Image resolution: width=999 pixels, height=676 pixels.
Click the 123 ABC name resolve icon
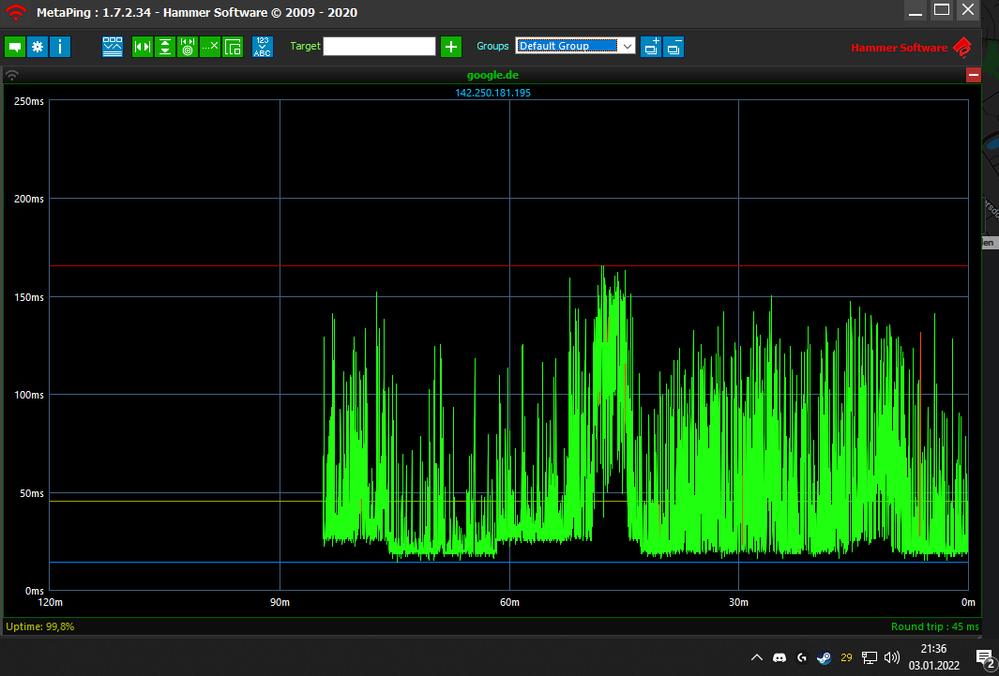[x=262, y=47]
